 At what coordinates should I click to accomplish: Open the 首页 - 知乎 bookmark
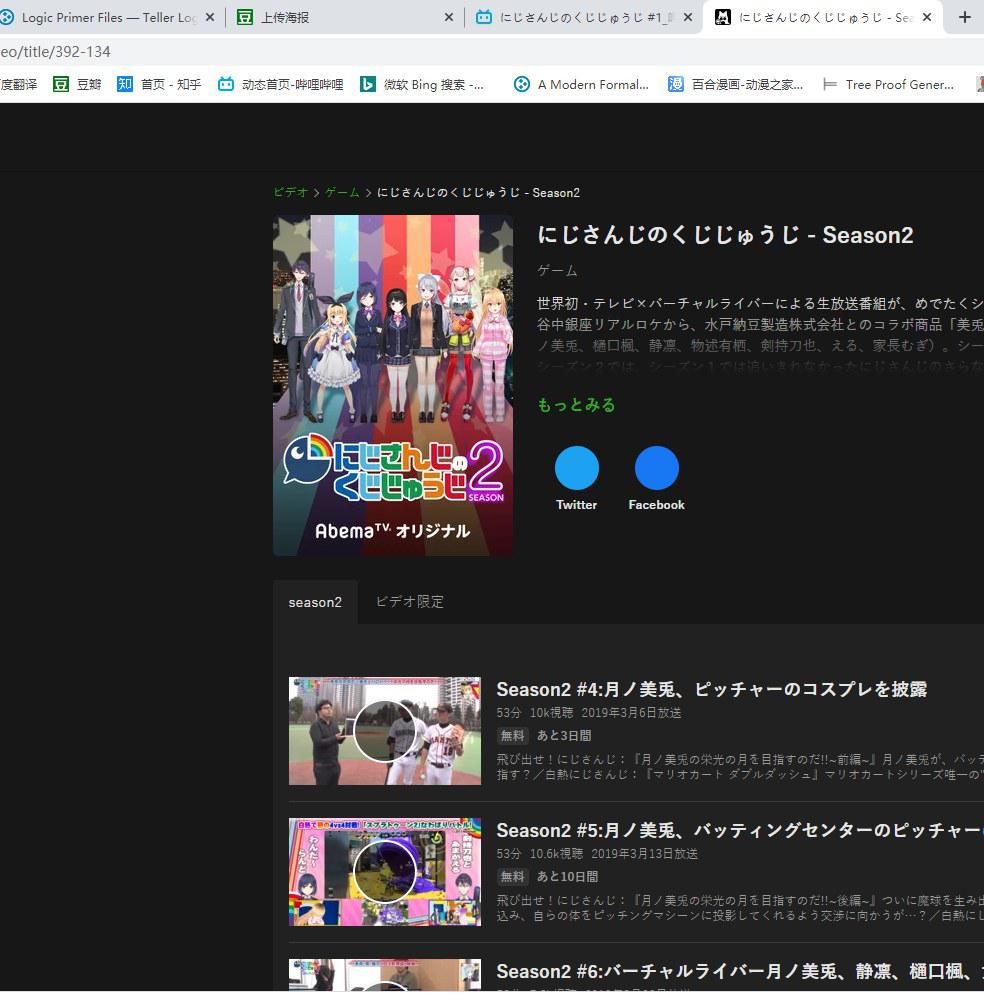point(159,85)
